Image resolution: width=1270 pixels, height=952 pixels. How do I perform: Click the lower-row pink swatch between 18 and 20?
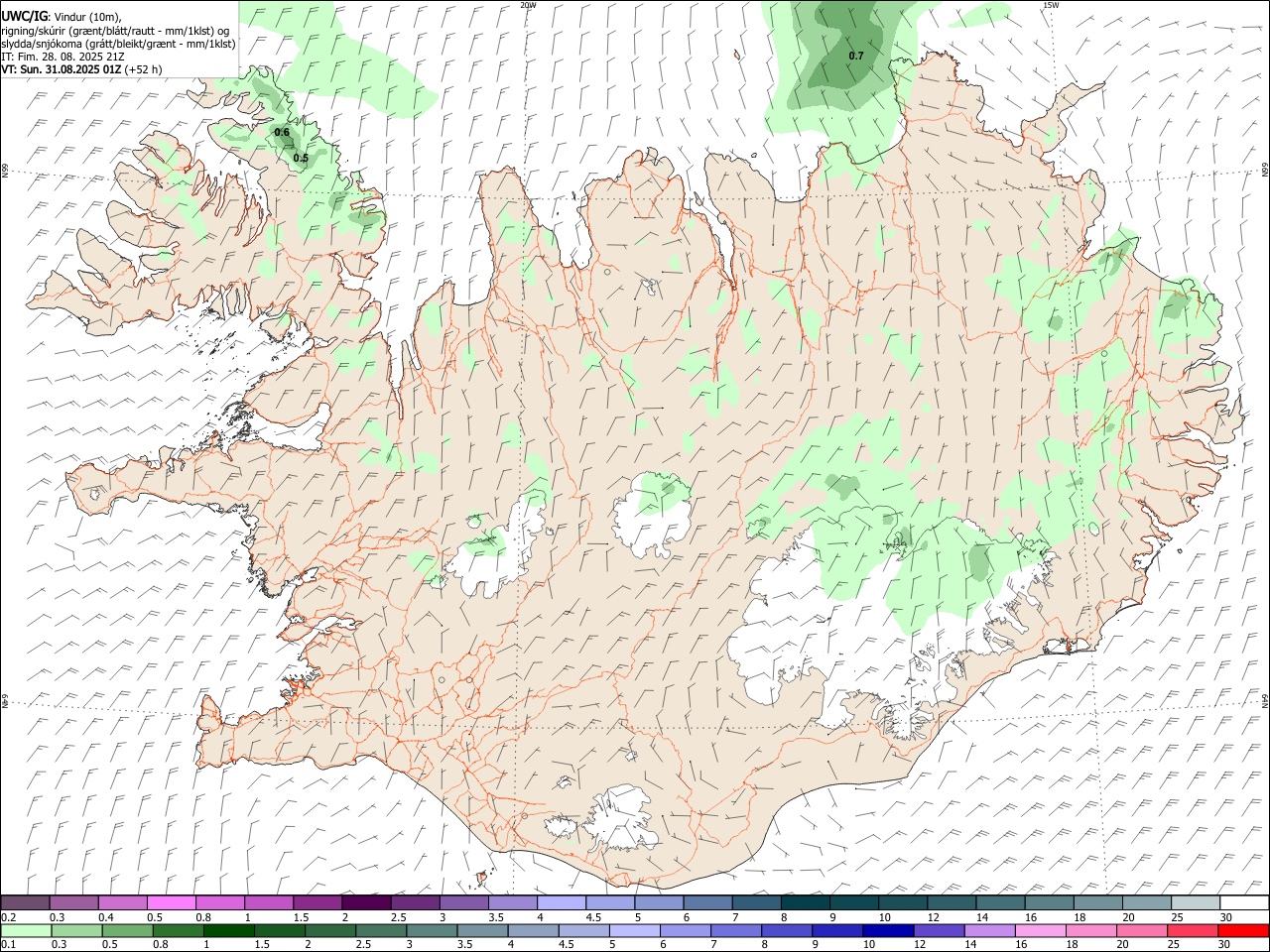point(1090,931)
